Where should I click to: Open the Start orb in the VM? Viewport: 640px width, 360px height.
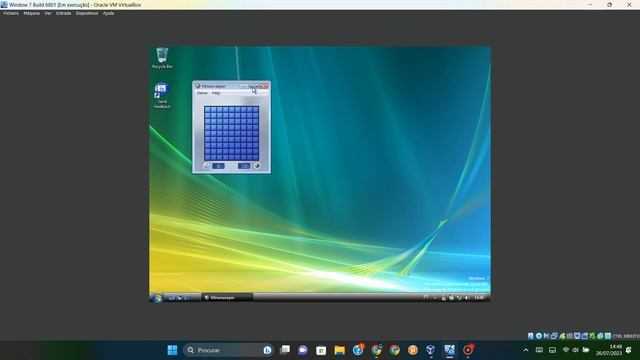157,298
